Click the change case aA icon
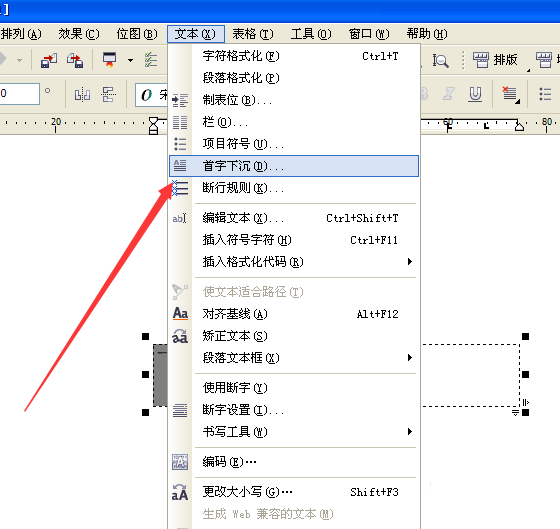This screenshot has height=529, width=560. tap(180, 492)
